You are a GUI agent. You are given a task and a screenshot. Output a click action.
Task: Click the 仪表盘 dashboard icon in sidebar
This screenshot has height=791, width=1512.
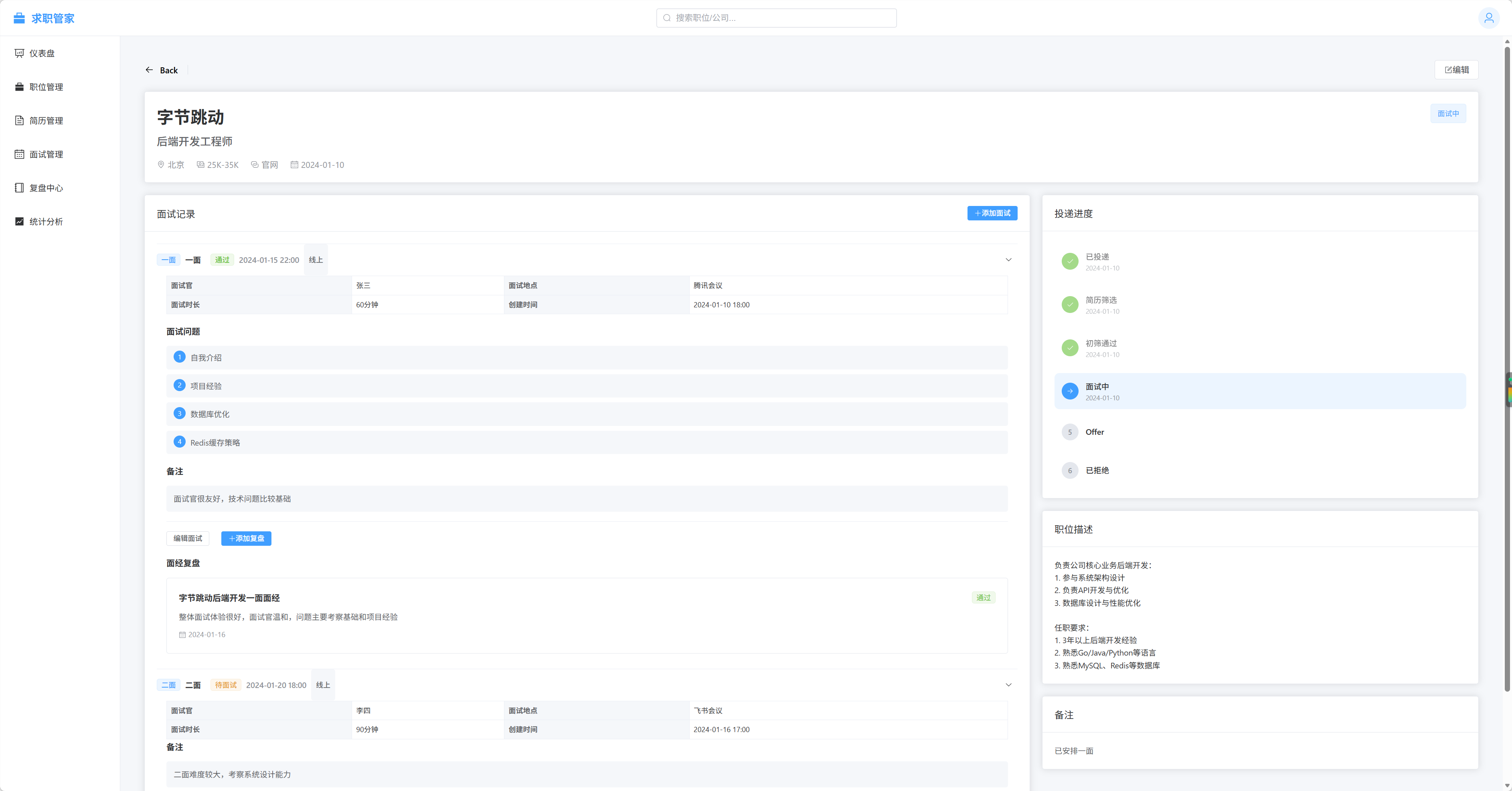point(19,53)
